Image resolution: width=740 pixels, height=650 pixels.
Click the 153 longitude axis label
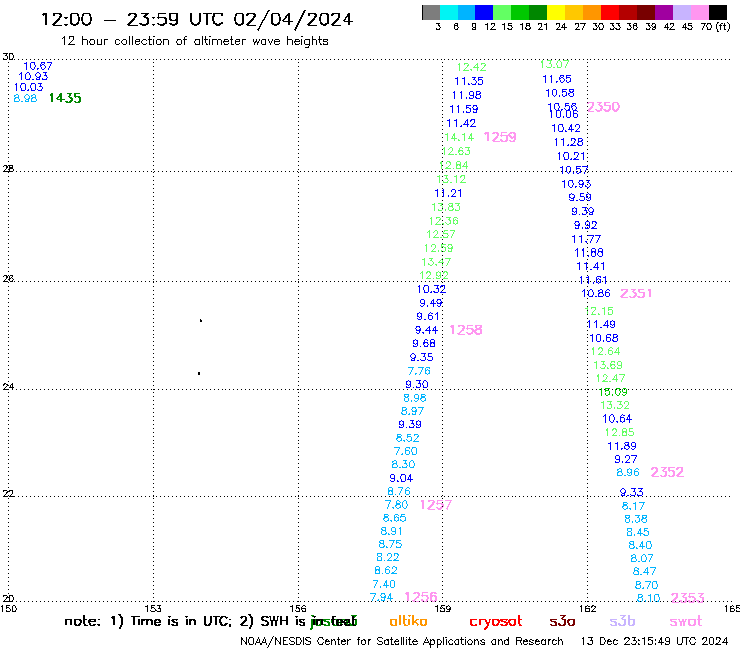pos(153,608)
